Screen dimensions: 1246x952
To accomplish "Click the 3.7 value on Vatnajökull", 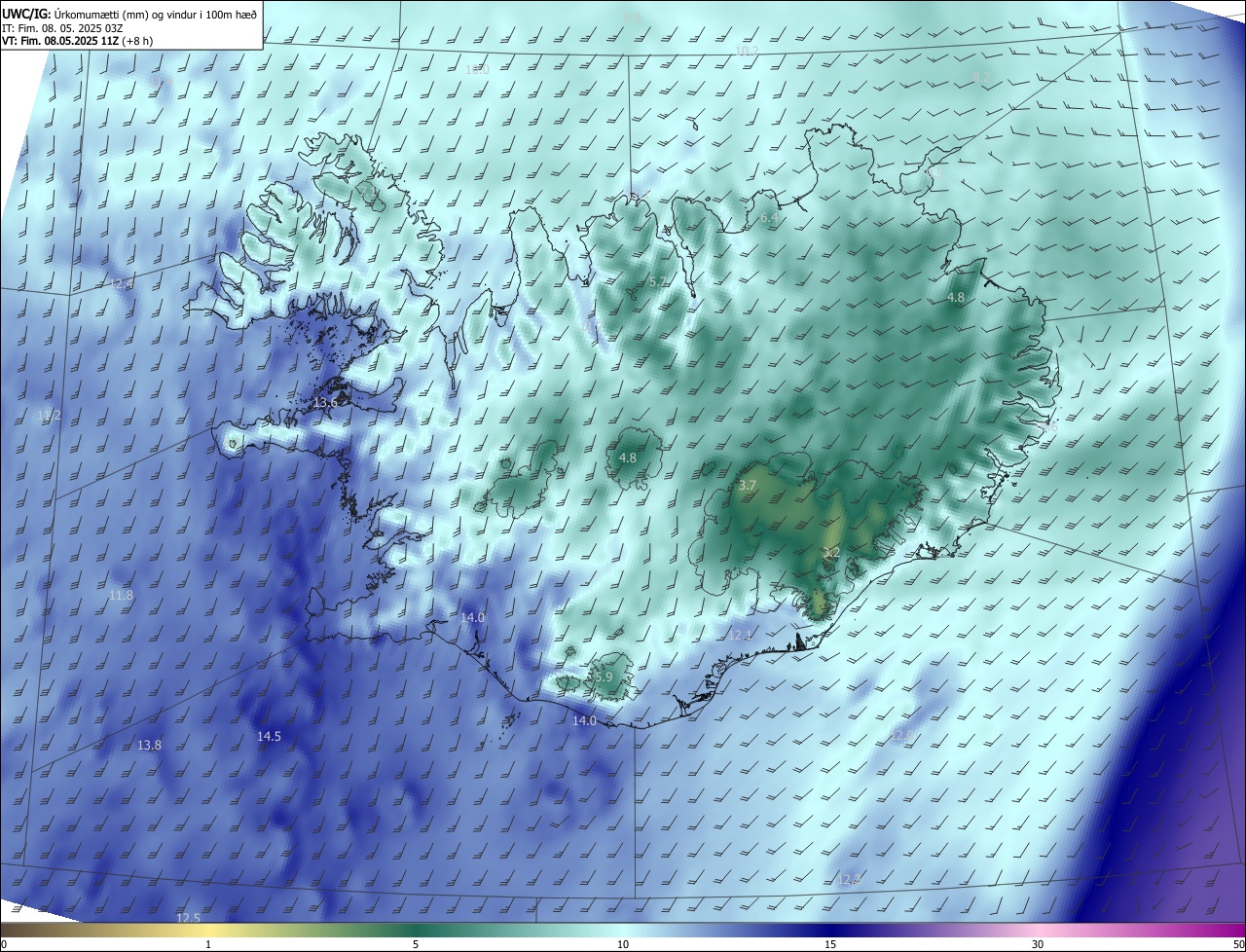I will tap(748, 485).
